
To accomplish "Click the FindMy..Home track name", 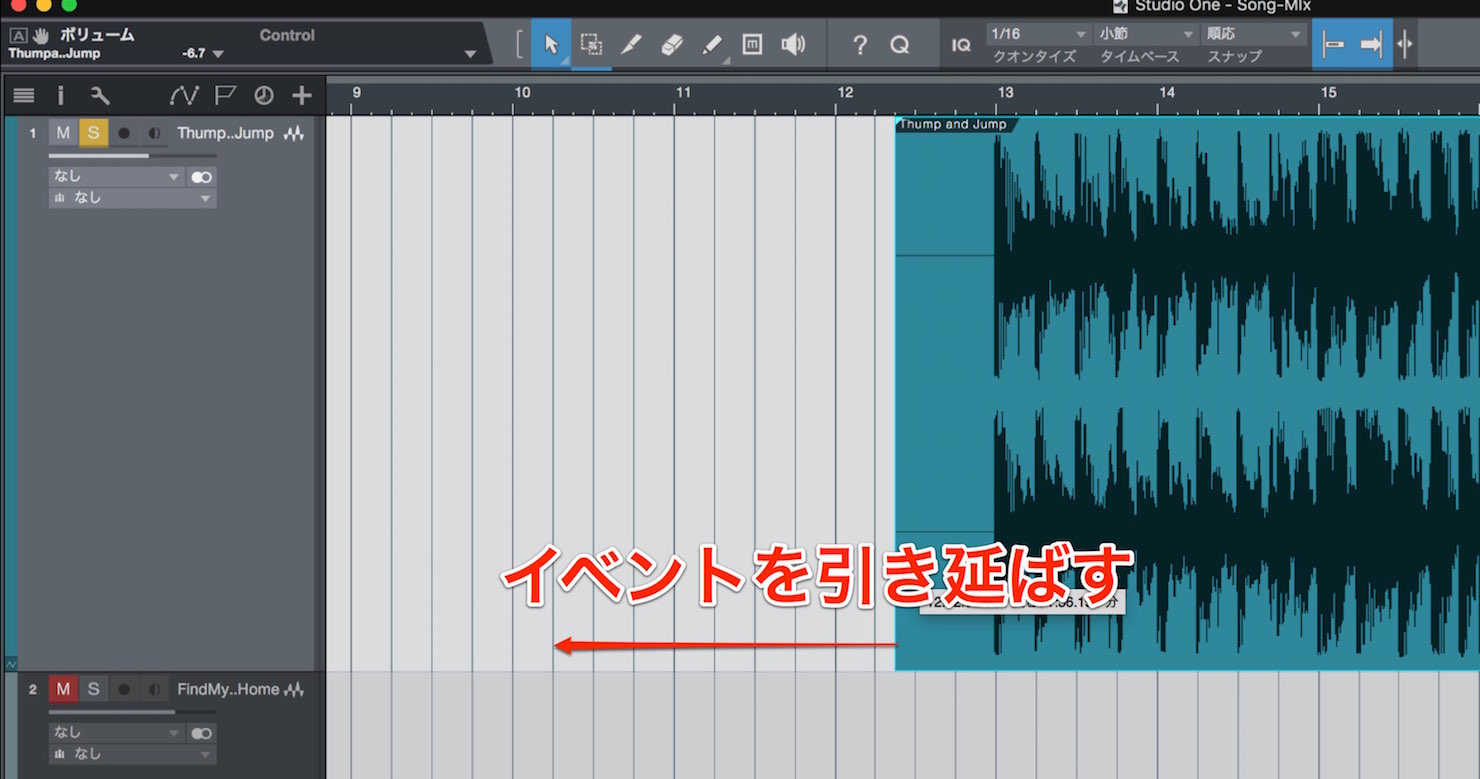I will [x=228, y=689].
